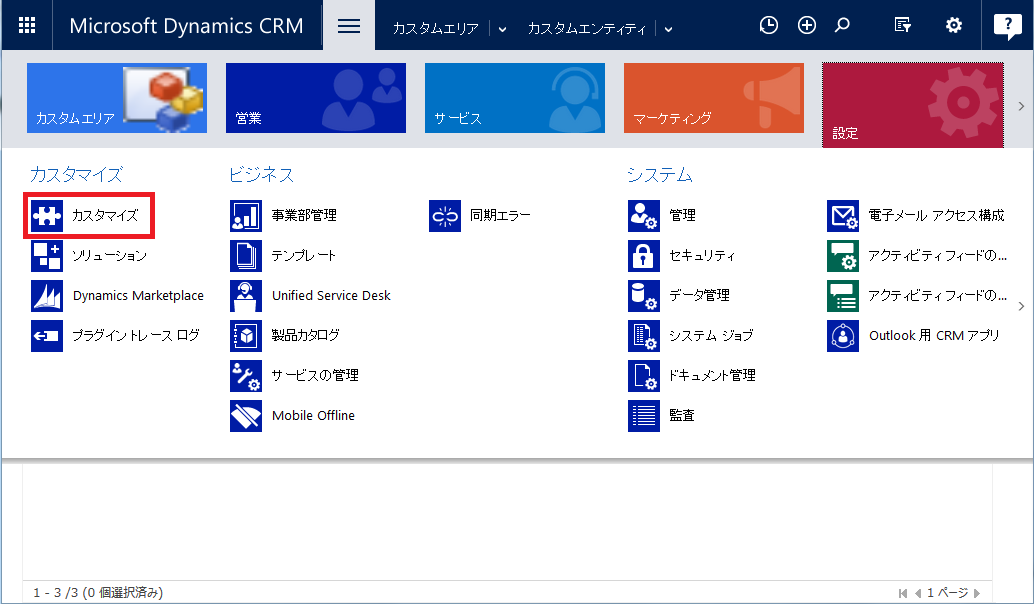
Task: Go to next page of the grid
Action: [x=977, y=593]
